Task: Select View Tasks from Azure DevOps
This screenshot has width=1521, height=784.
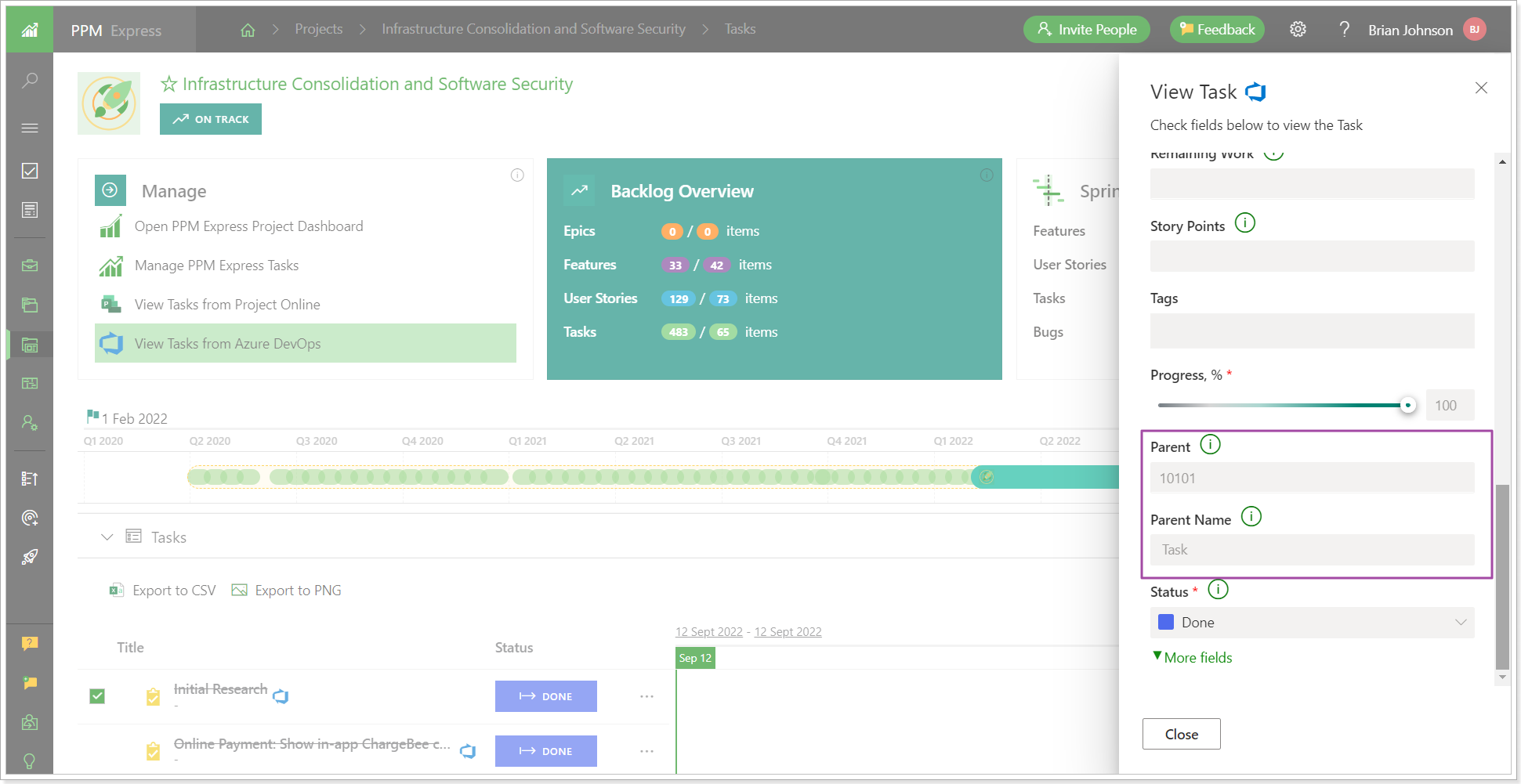Action: coord(306,343)
